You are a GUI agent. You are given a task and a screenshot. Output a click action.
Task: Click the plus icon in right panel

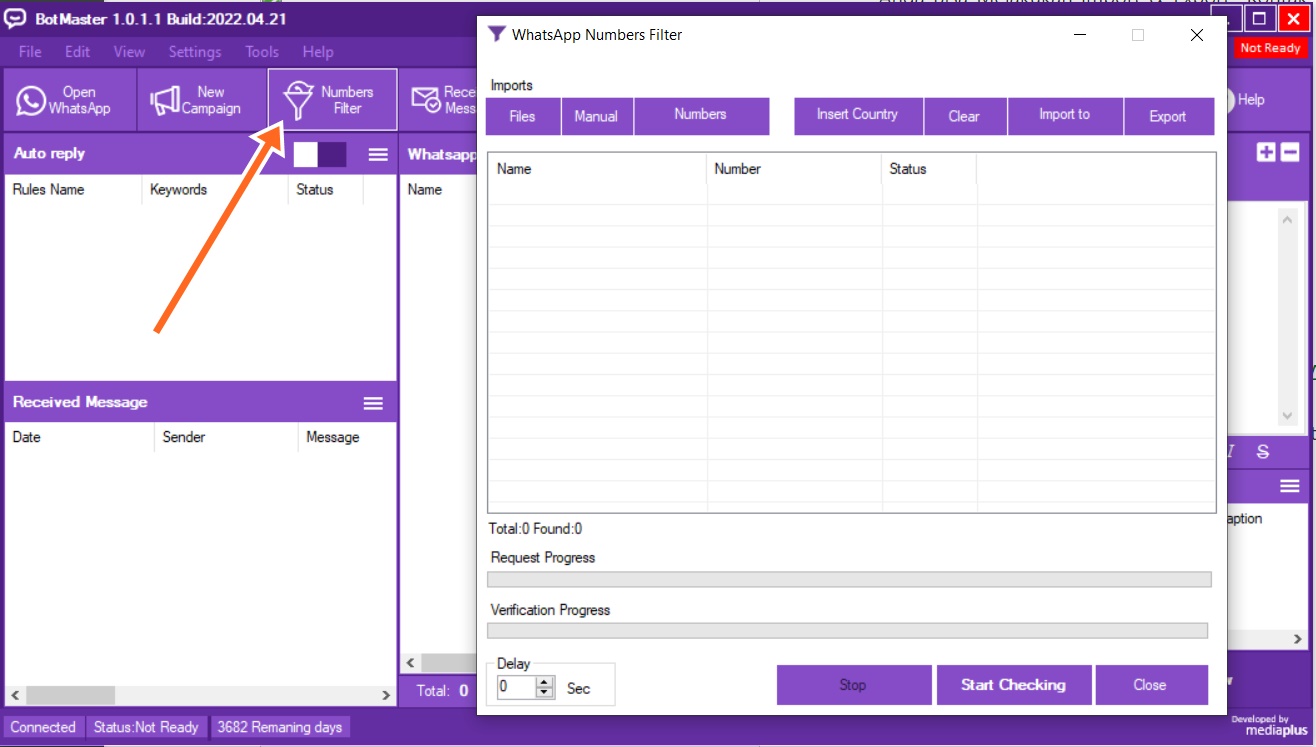pos(1266,152)
